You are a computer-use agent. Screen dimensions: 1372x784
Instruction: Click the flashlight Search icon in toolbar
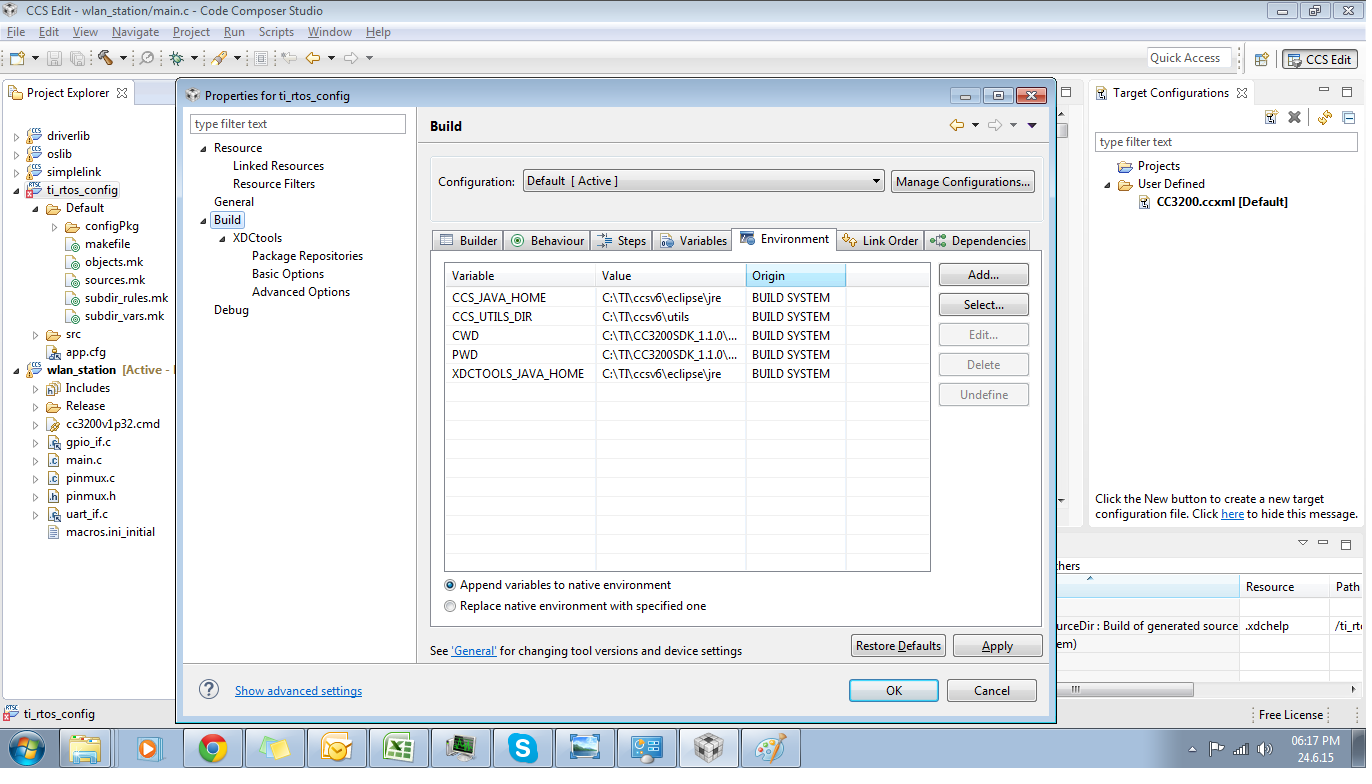(x=219, y=59)
